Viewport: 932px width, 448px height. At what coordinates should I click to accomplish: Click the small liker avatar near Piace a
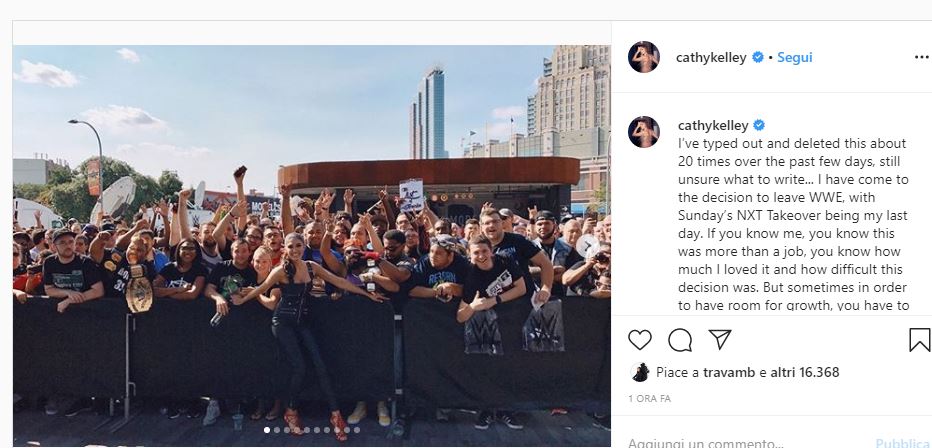pyautogui.click(x=640, y=373)
